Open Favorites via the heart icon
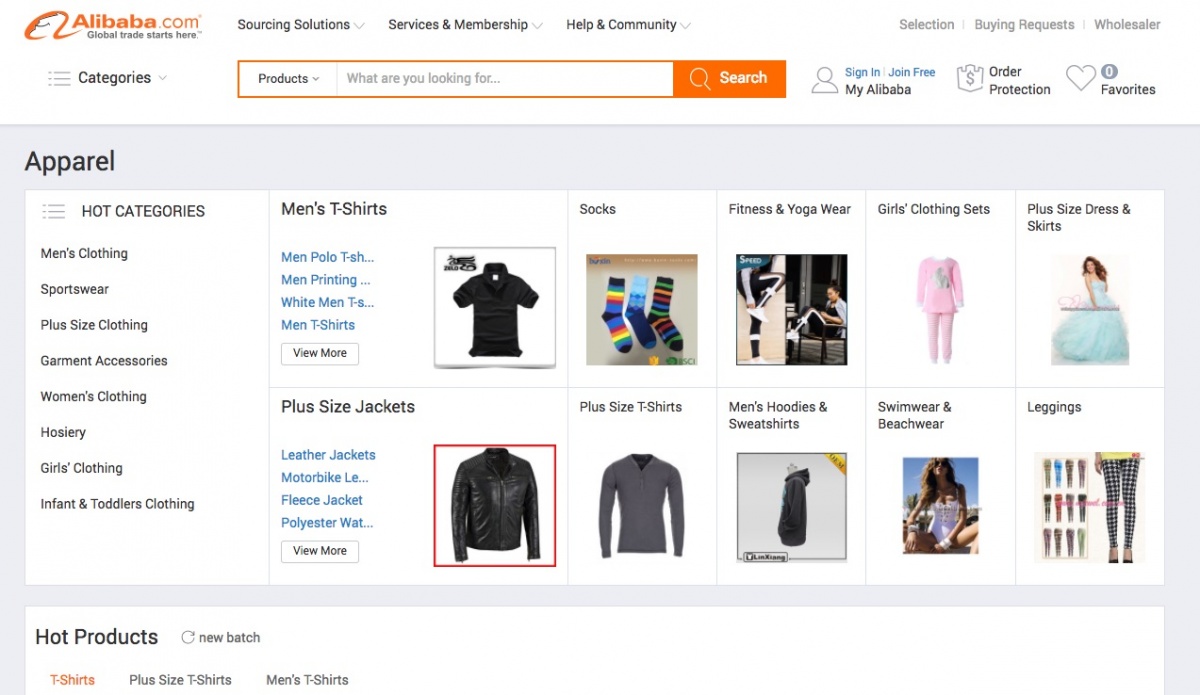 1080,79
